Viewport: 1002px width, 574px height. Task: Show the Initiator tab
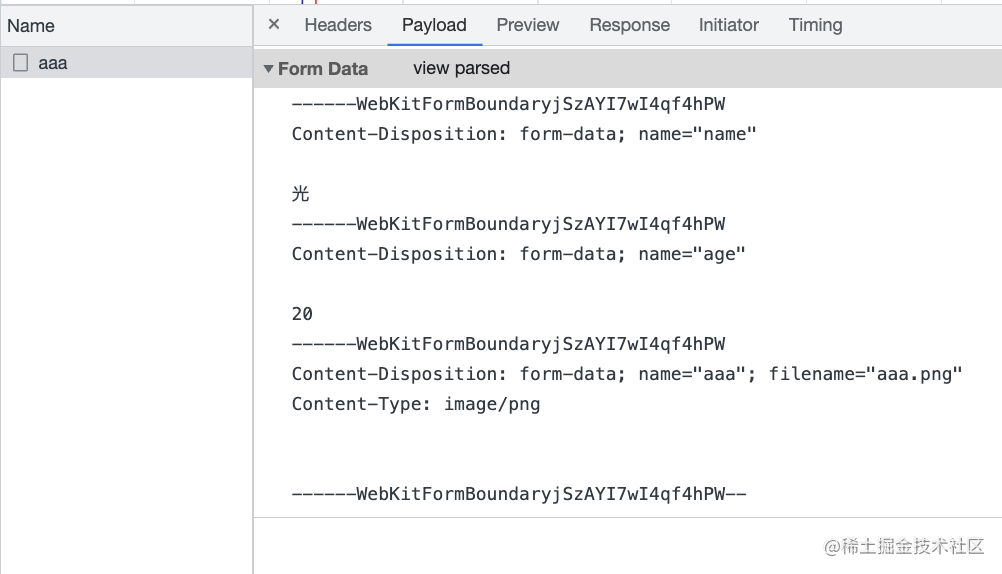pos(728,25)
